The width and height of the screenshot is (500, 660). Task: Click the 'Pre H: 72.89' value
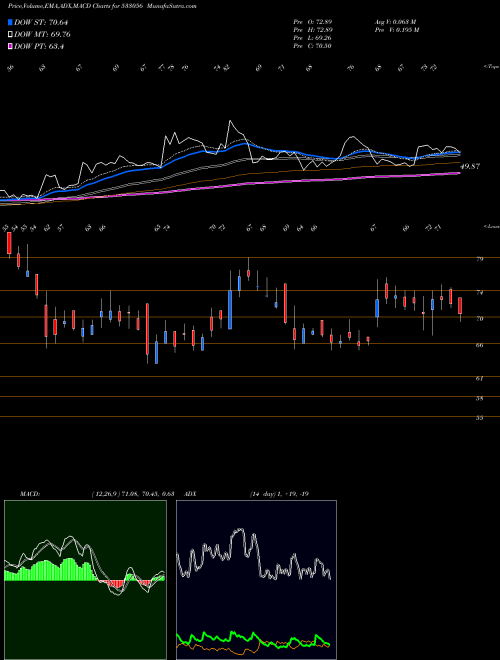tap(313, 30)
